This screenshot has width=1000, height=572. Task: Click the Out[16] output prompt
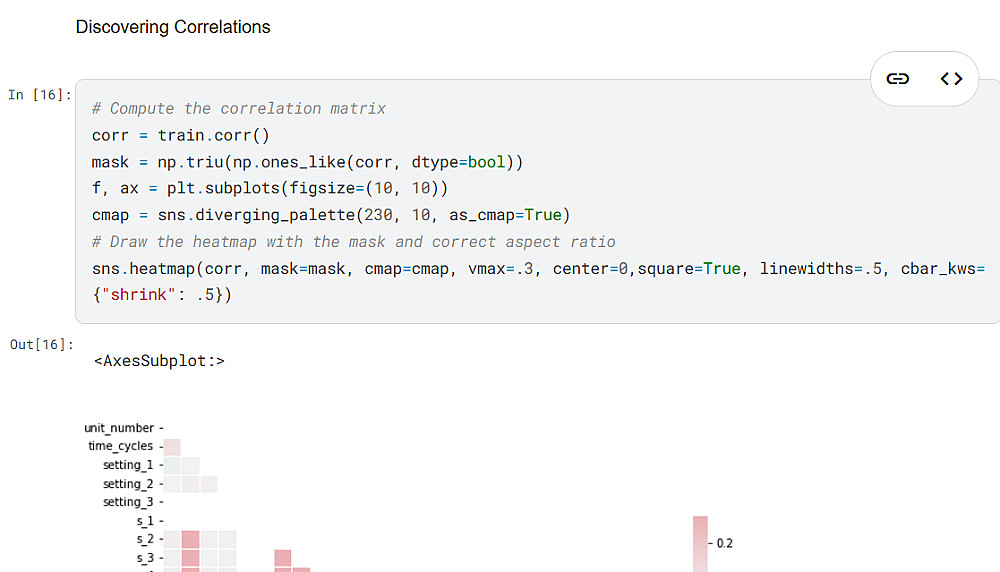[42, 345]
